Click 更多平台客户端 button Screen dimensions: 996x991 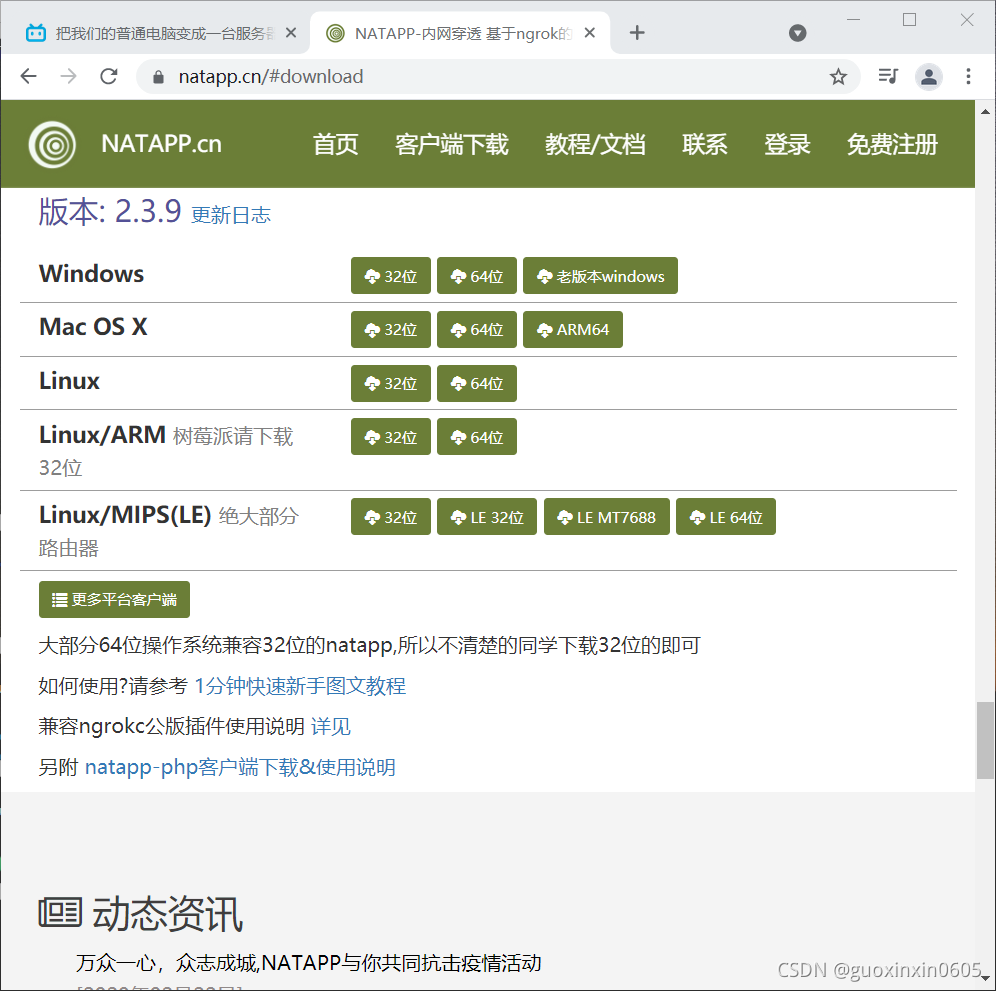pos(114,600)
